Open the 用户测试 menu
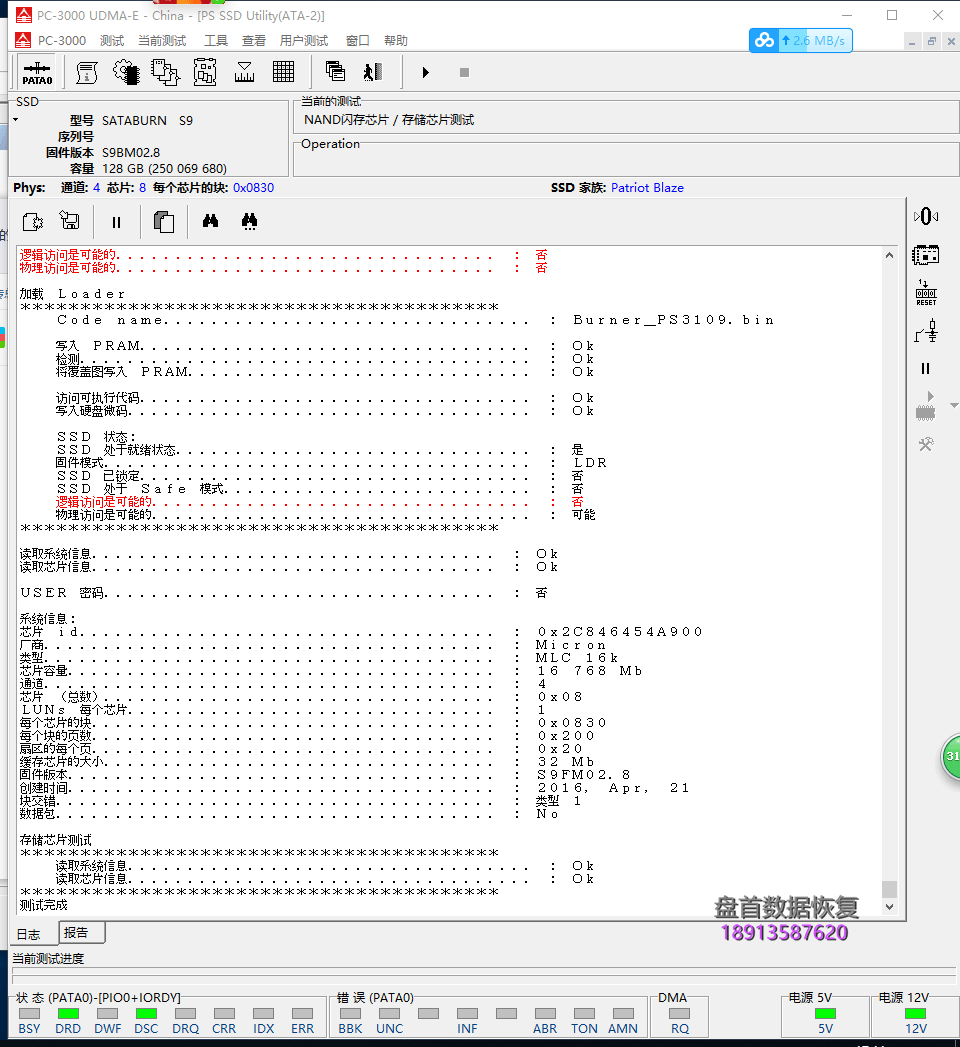The image size is (960, 1047). [x=304, y=41]
